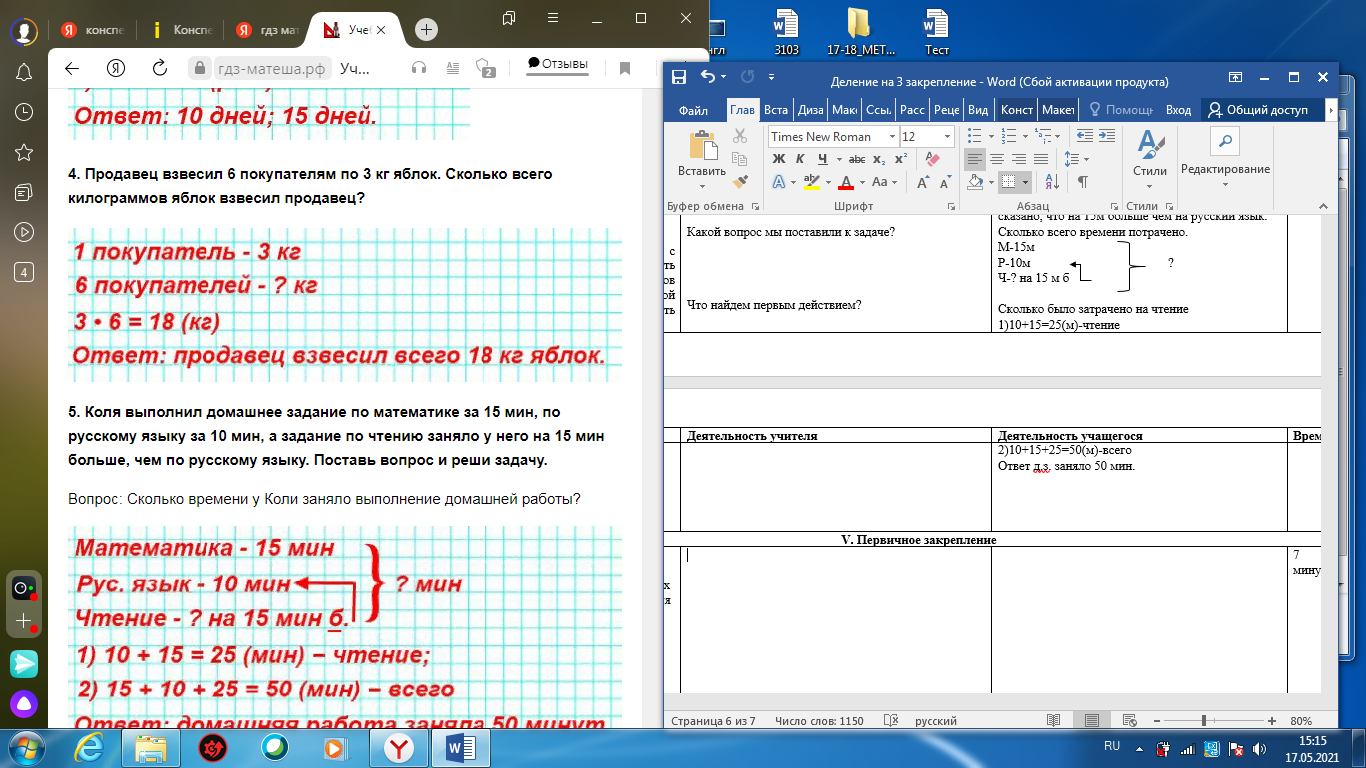
Task: Activate the Format Painter brush
Action: coord(740,182)
